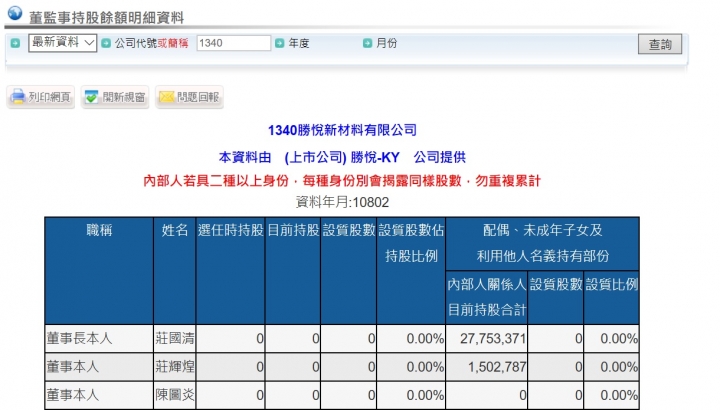Click the 查詢 search button
This screenshot has width=720, height=410.
coord(660,44)
